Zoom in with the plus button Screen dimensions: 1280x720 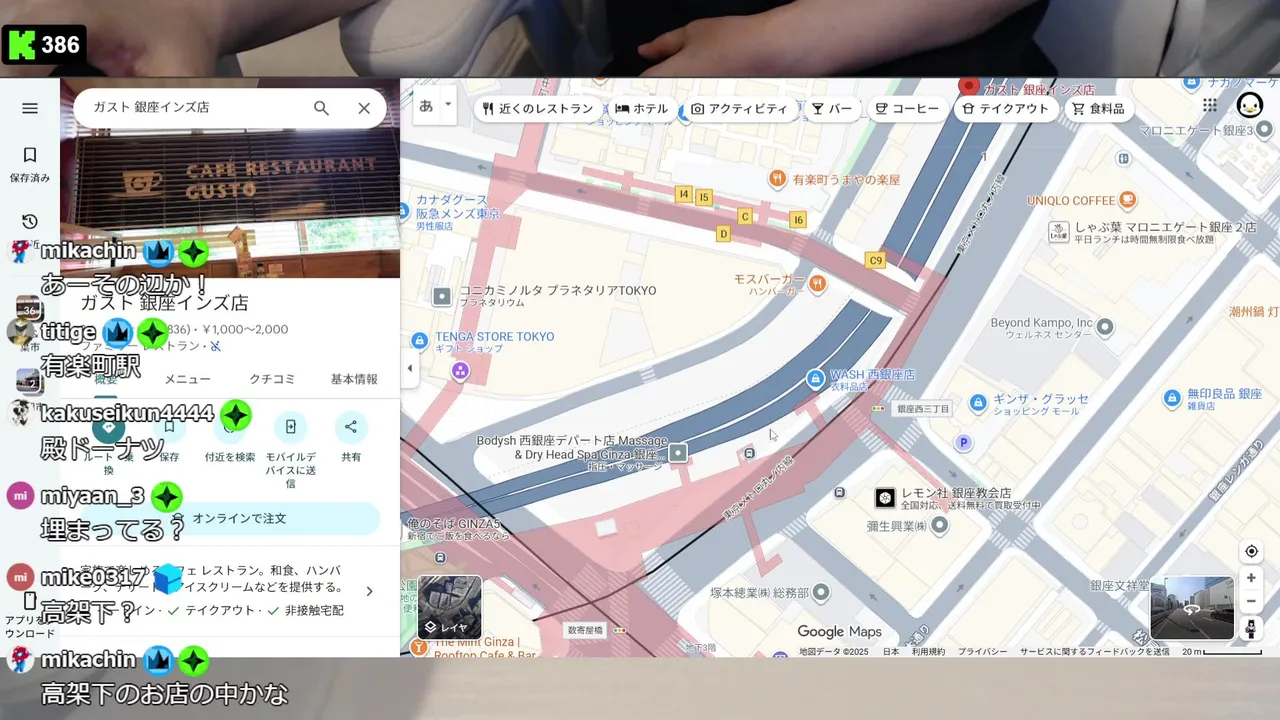click(x=1251, y=578)
